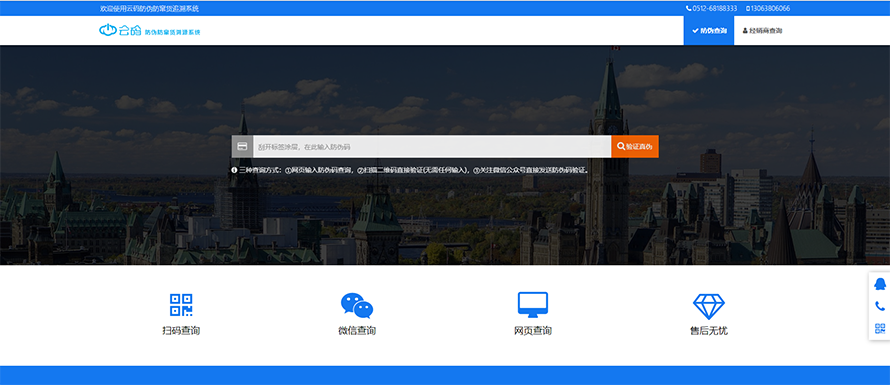Click the mobile number 13063806066

pyautogui.click(x=771, y=9)
